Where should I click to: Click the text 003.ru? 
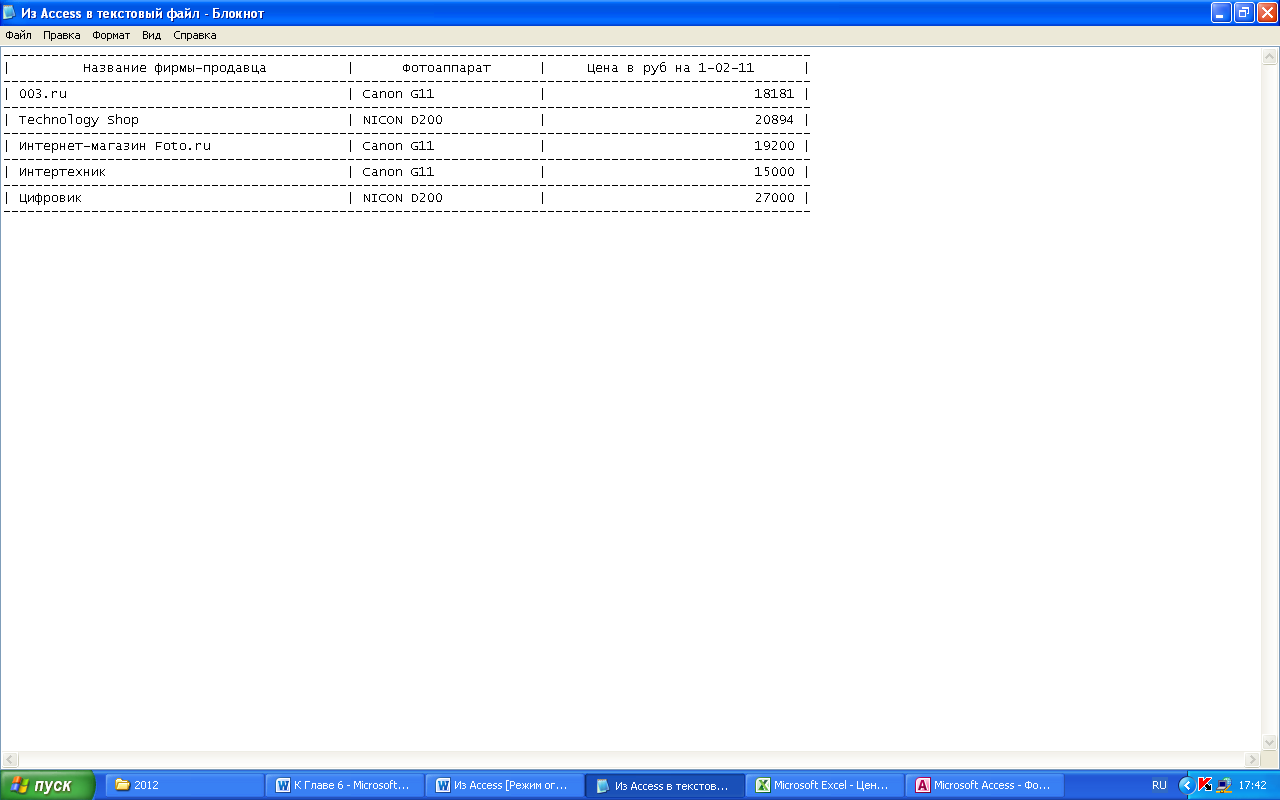coord(43,94)
